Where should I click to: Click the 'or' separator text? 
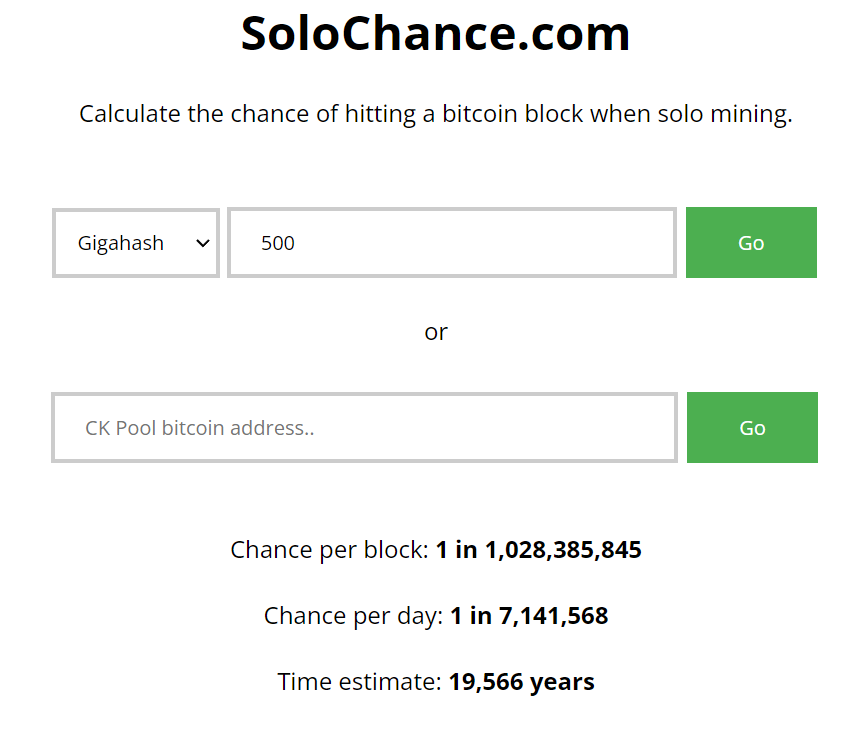click(436, 332)
